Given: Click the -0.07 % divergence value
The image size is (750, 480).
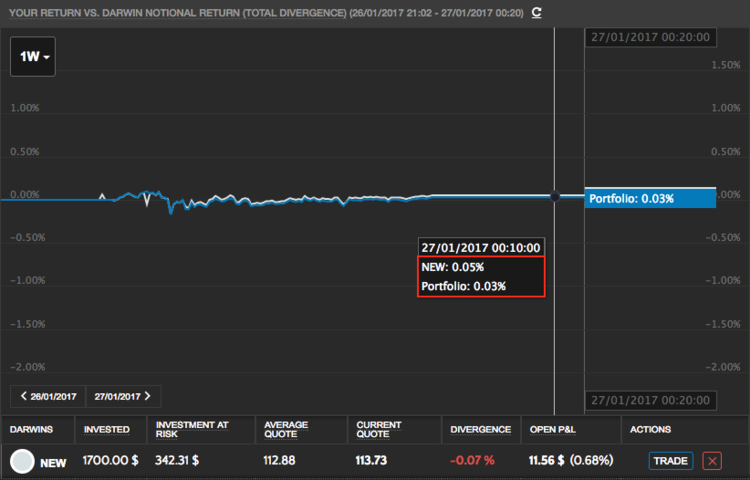Looking at the screenshot, I should [472, 460].
